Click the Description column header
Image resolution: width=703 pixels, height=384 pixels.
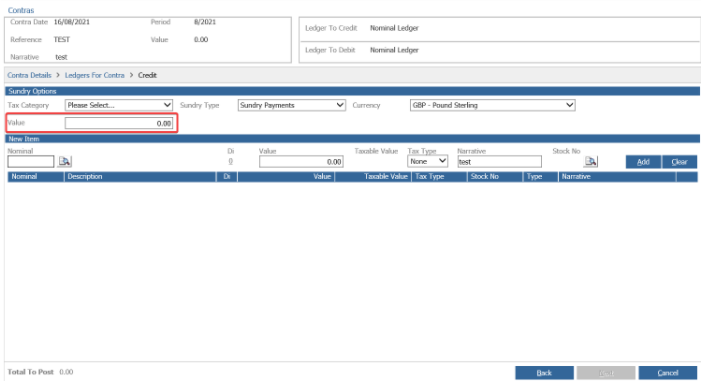coord(140,177)
